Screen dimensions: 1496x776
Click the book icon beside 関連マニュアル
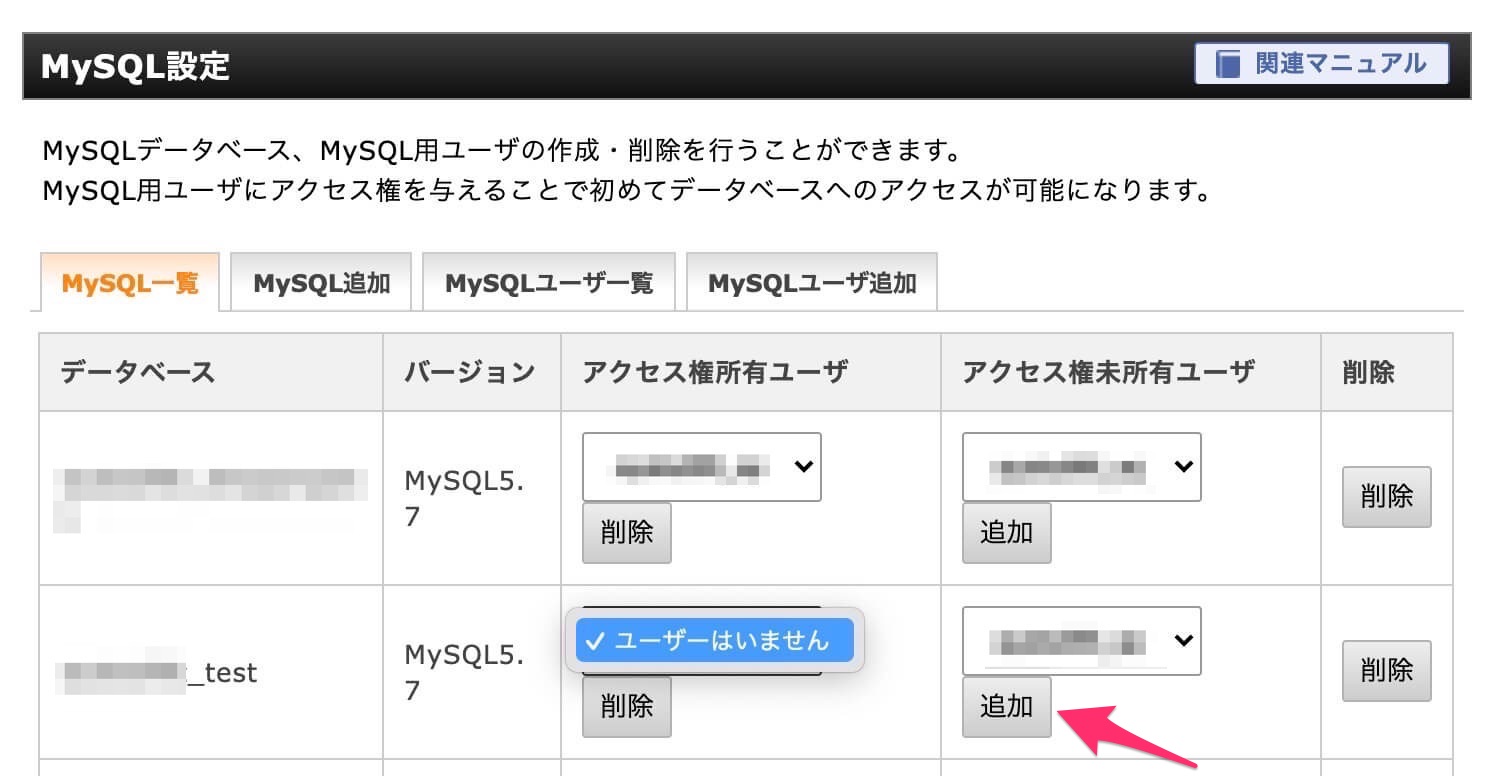pos(1227,65)
